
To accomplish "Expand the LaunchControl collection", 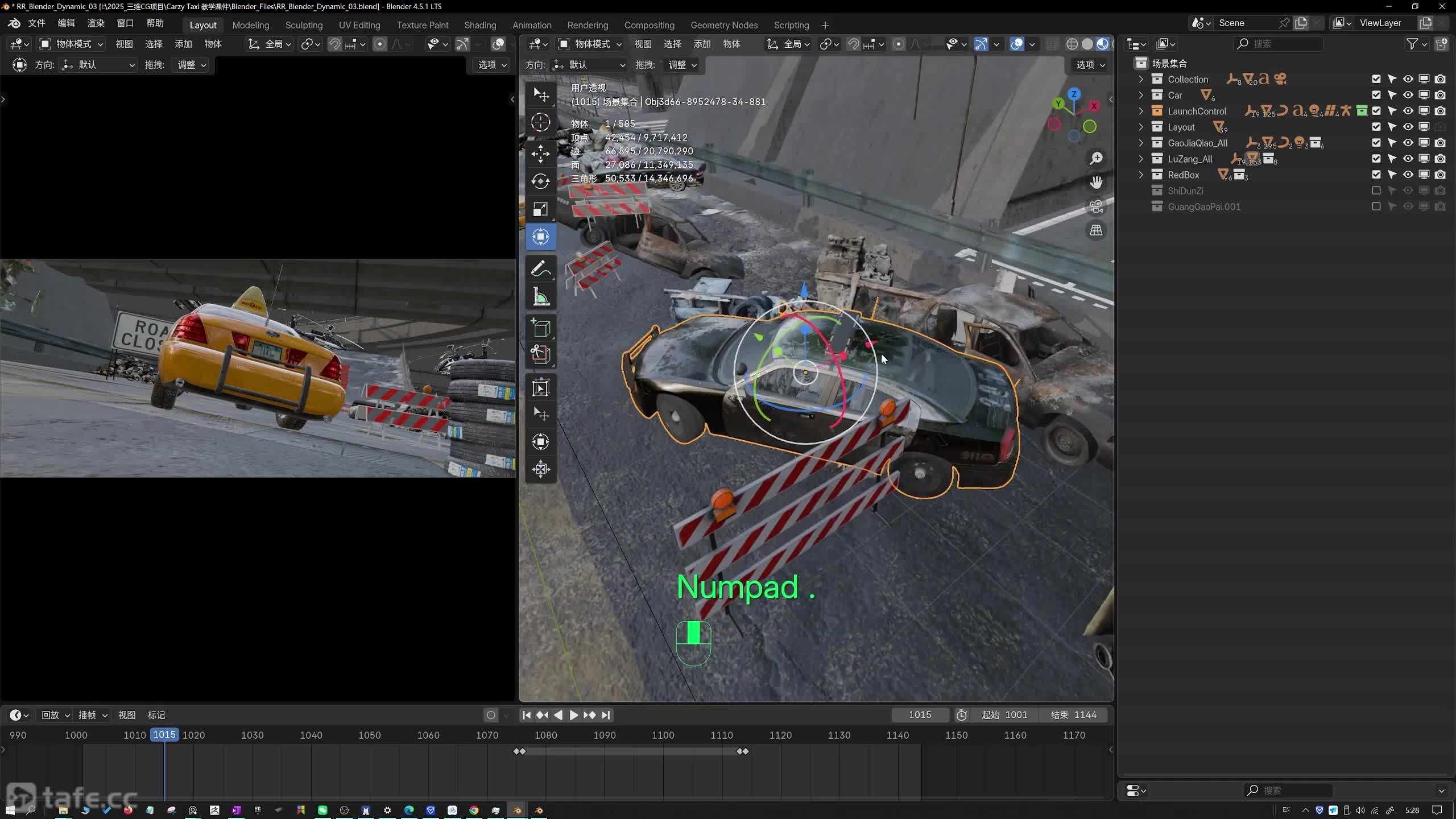I will (x=1140, y=111).
